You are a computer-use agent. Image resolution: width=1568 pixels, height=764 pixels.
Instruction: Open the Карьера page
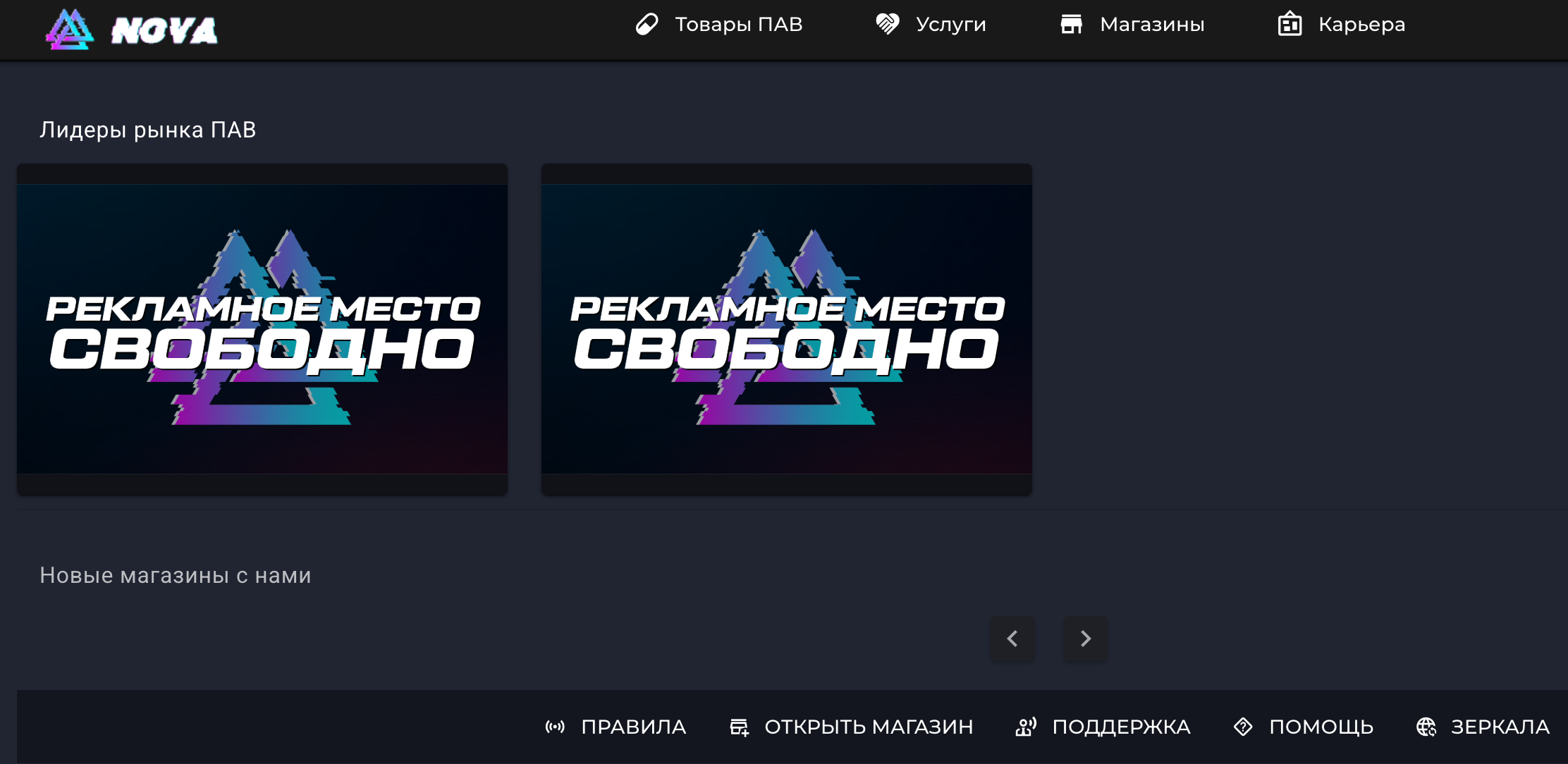coord(1361,23)
